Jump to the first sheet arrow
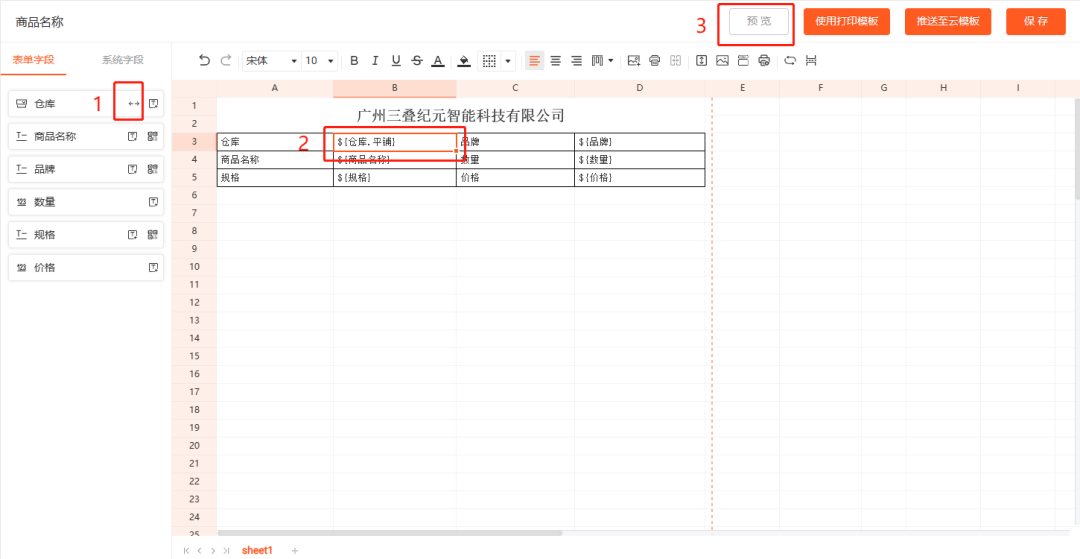Viewport: 1080px width, 559px height. (x=187, y=550)
